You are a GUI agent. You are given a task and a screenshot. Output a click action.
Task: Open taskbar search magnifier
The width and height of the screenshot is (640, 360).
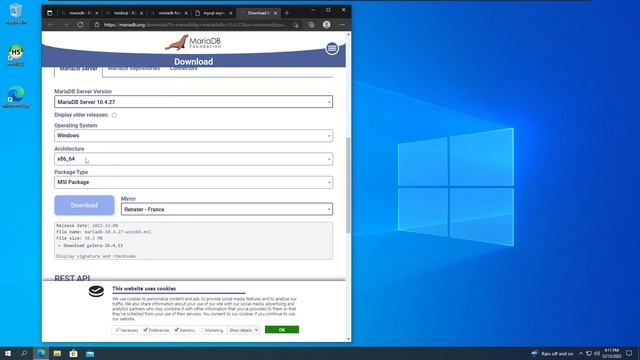coord(24,353)
